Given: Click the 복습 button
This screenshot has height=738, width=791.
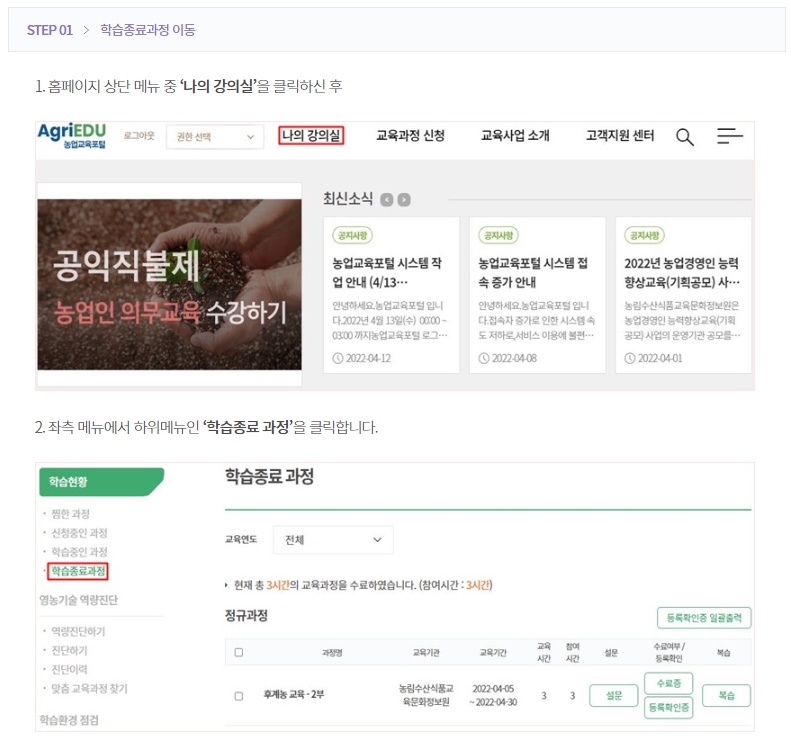Looking at the screenshot, I should tap(726, 695).
